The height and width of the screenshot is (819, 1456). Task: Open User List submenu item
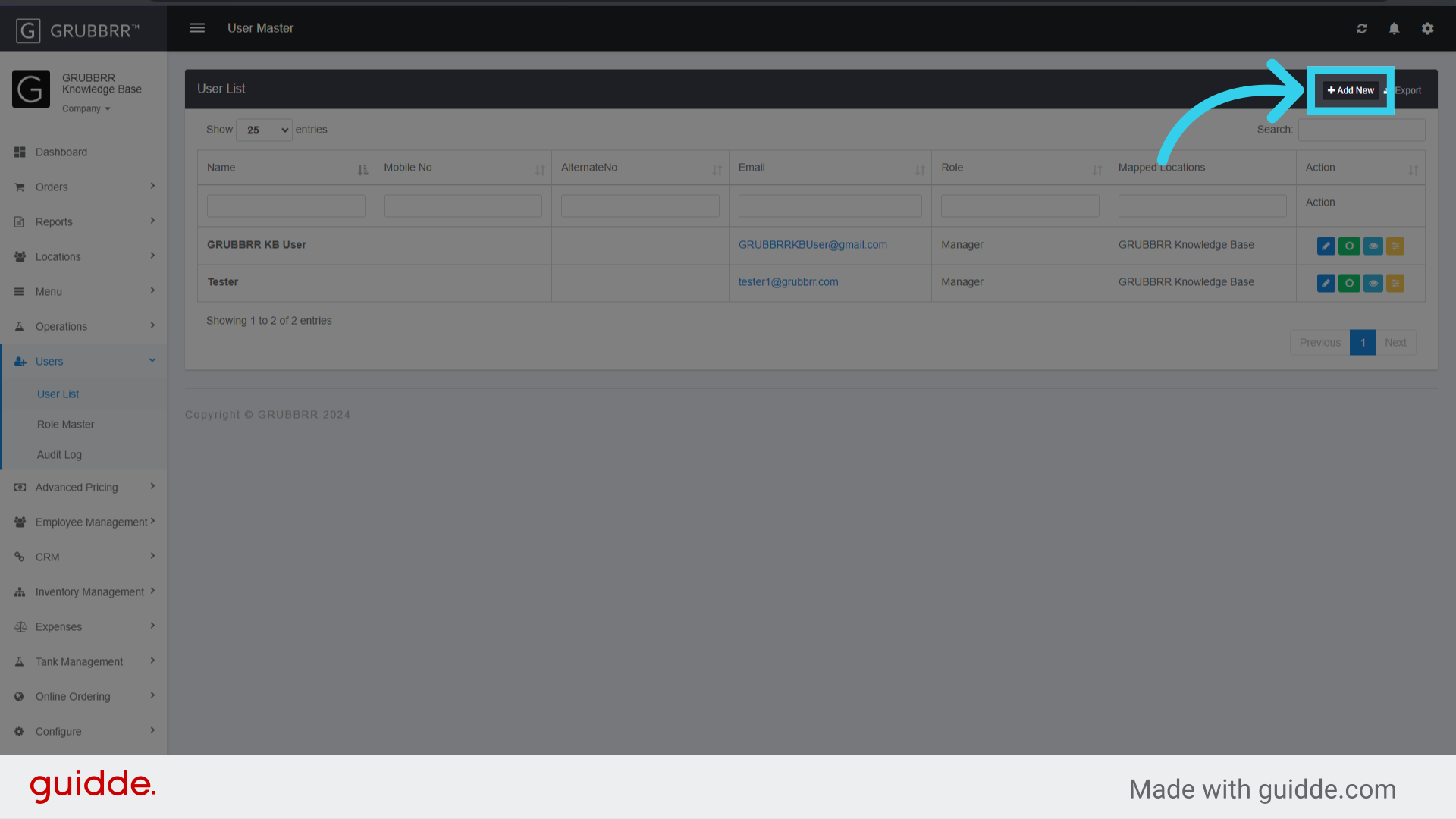(58, 394)
